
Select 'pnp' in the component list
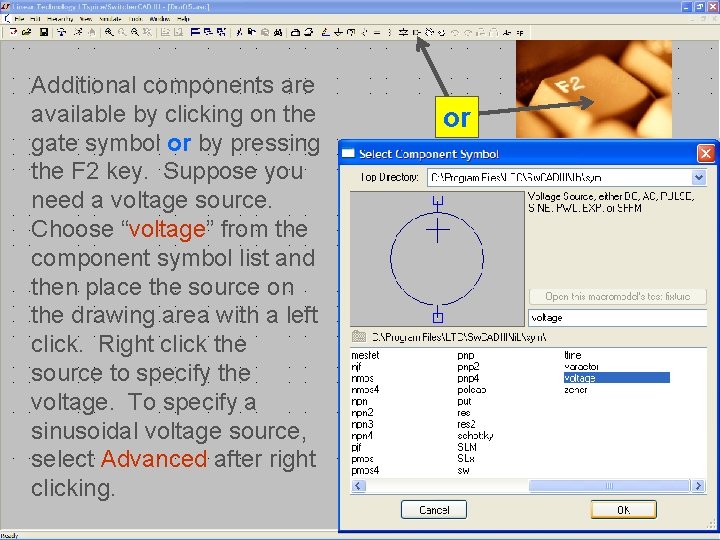tap(466, 355)
